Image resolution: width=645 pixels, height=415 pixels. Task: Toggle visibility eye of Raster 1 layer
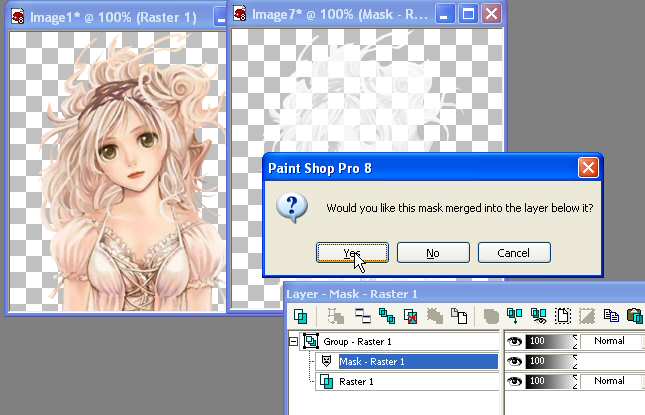pos(514,381)
